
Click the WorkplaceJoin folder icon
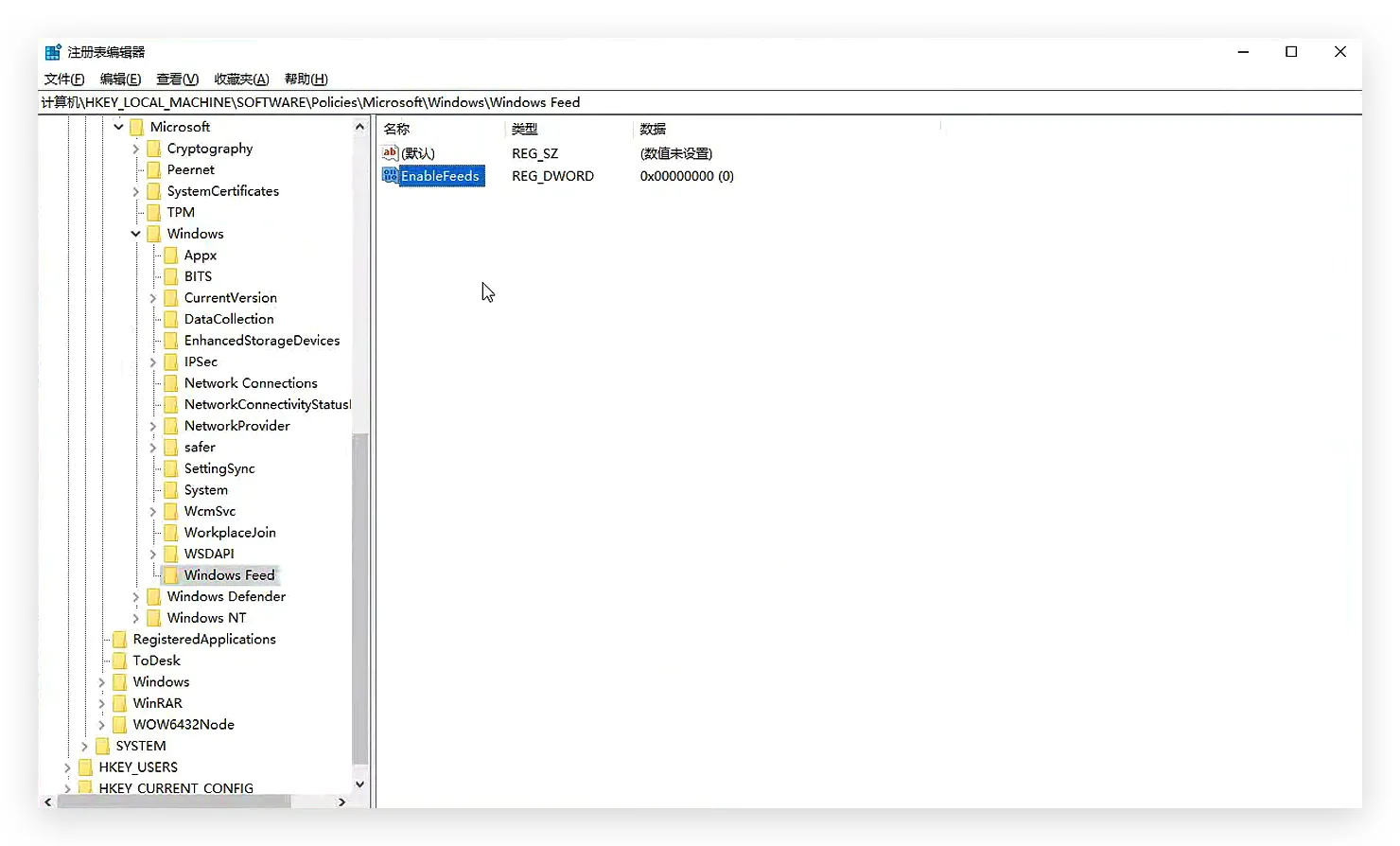[x=170, y=533]
